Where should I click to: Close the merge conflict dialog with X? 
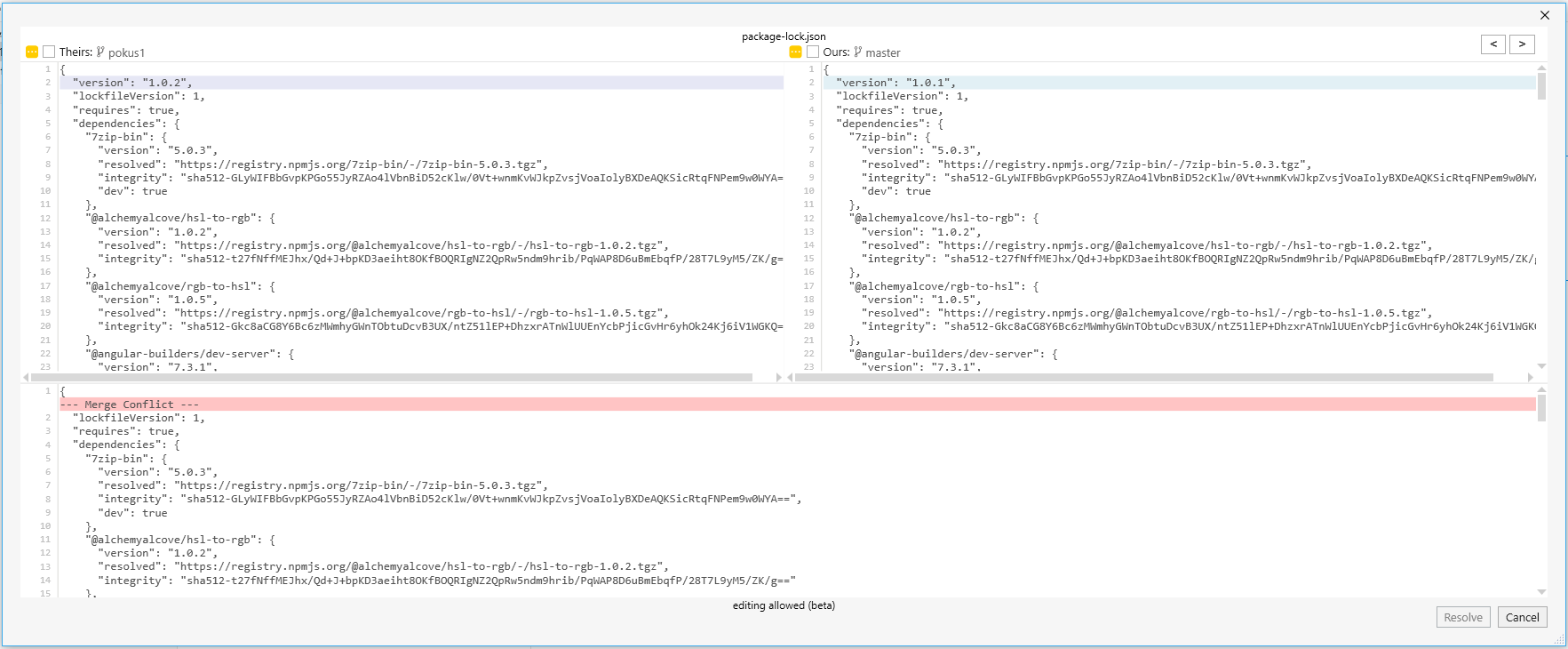click(x=1545, y=15)
